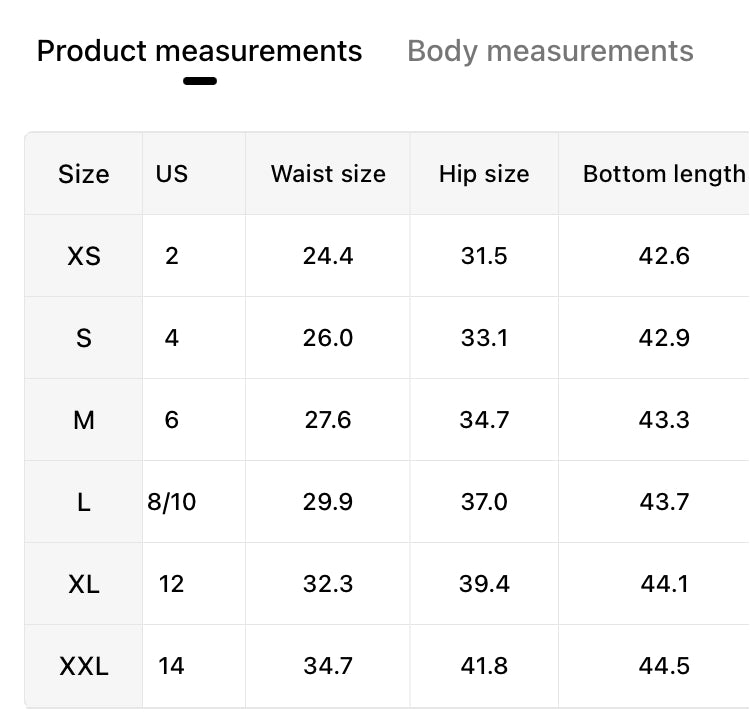Click bottom length value 43.3
750x728 pixels.
tap(664, 420)
